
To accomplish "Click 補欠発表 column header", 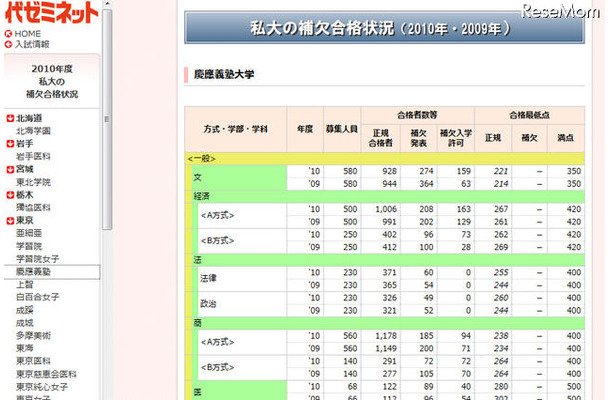I will click(419, 138).
